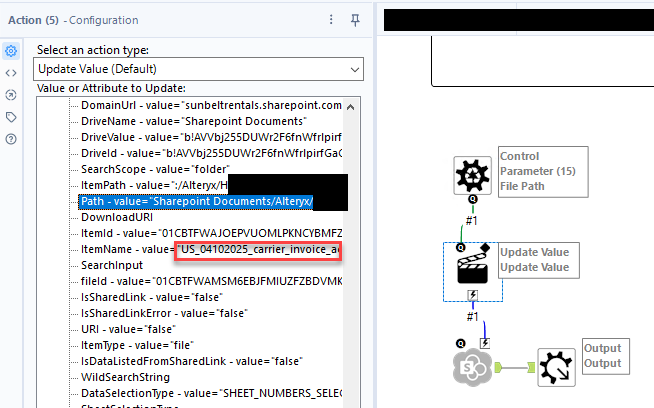Select the SearchInput tree row
Viewport: 654px width, 408px height.
(112, 265)
